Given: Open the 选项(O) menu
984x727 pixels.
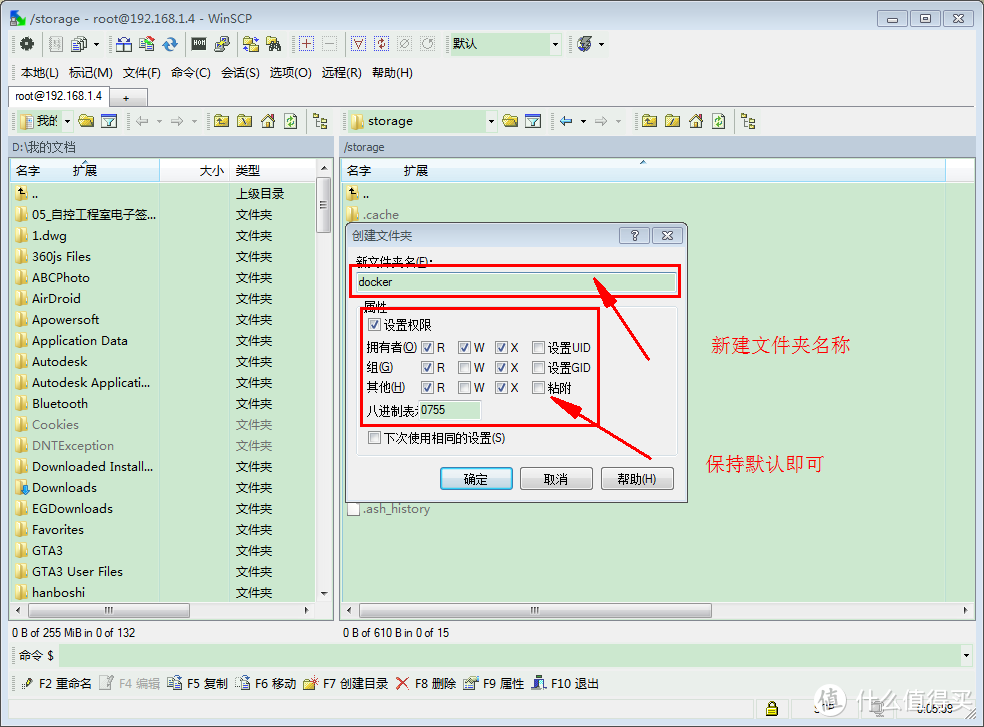Looking at the screenshot, I should (x=290, y=73).
